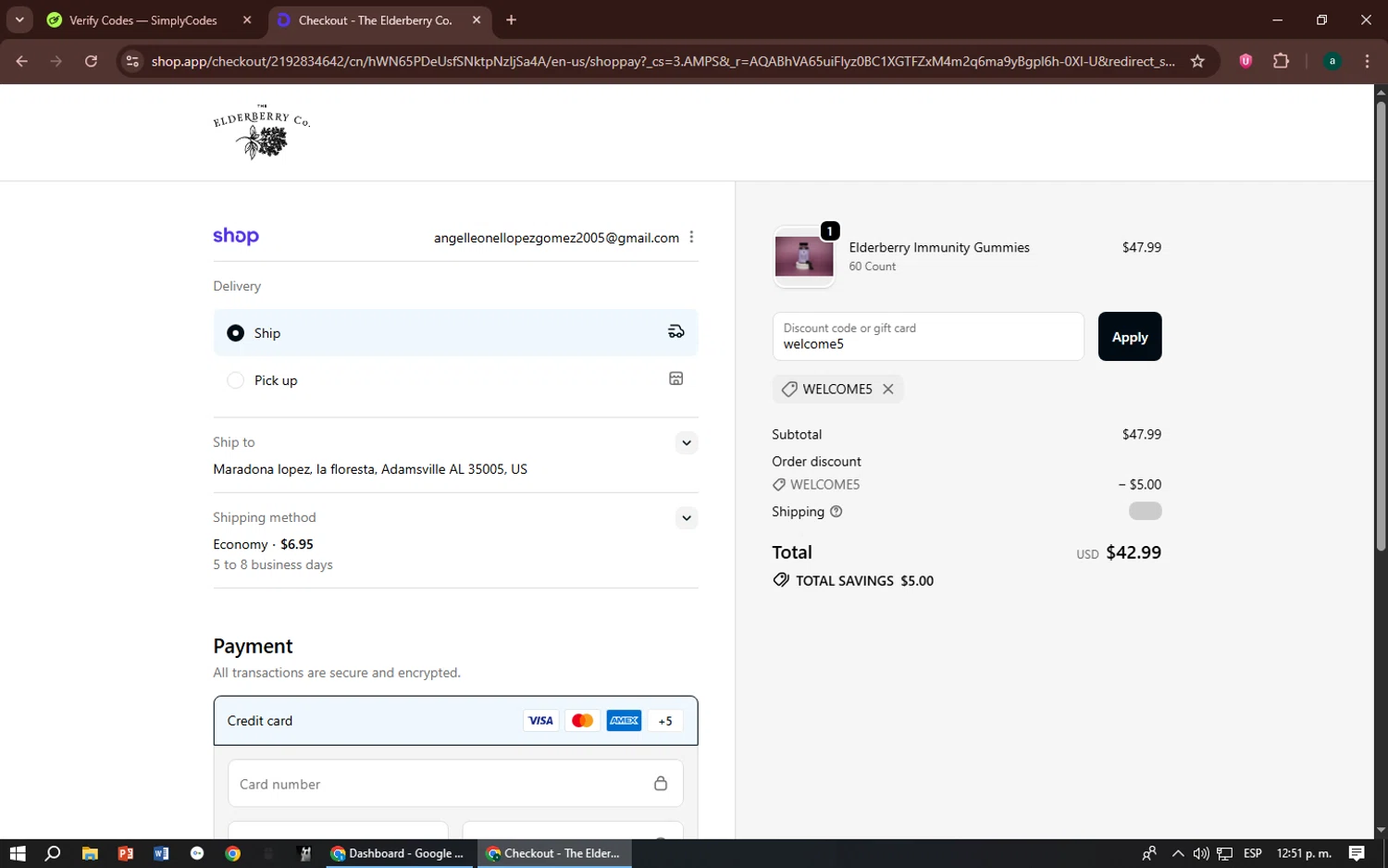The image size is (1388, 868).
Task: Close the Verify Codes tab
Action: 247,20
